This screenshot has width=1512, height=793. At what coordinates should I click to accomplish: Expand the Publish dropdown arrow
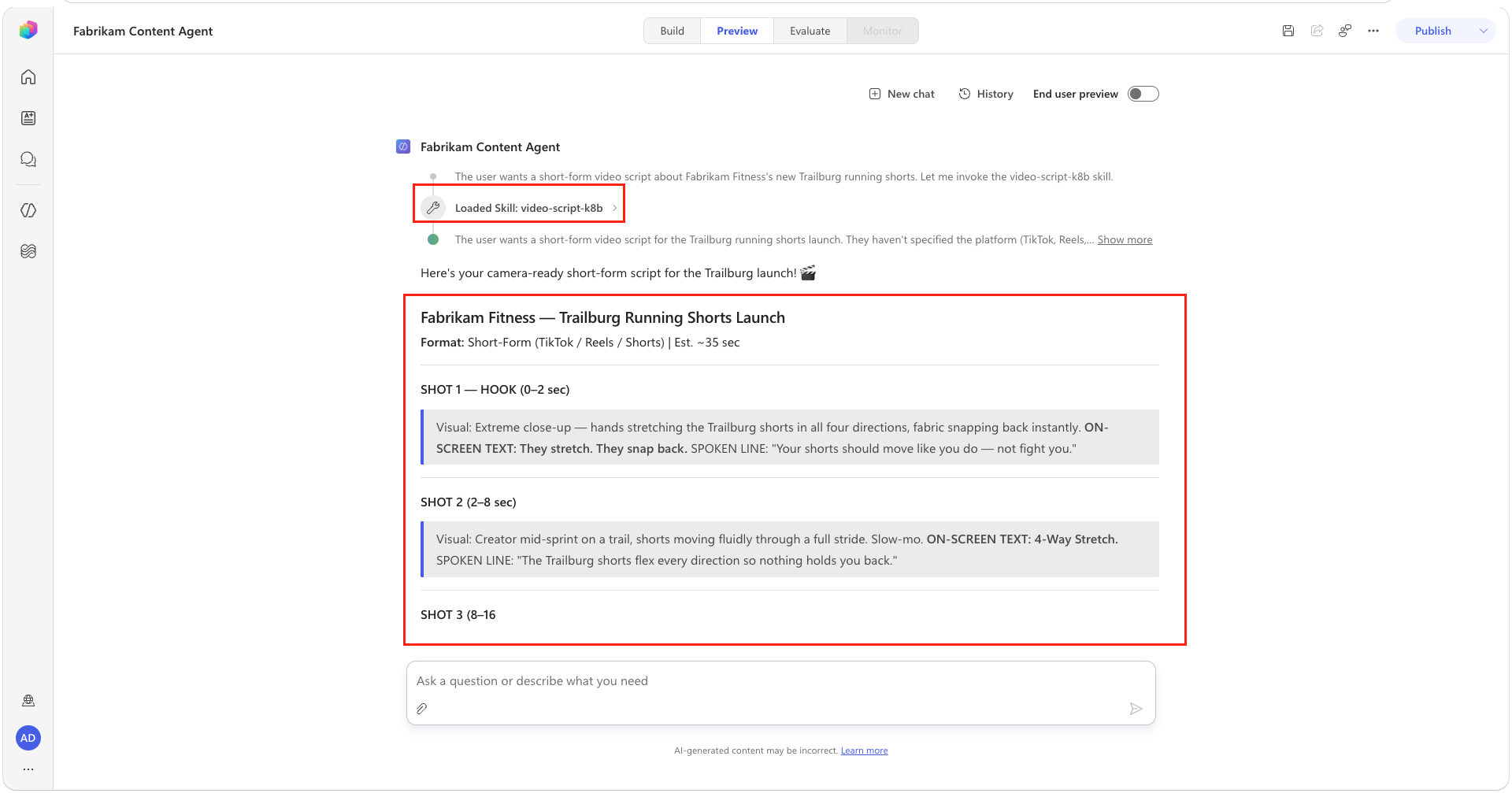1484,31
